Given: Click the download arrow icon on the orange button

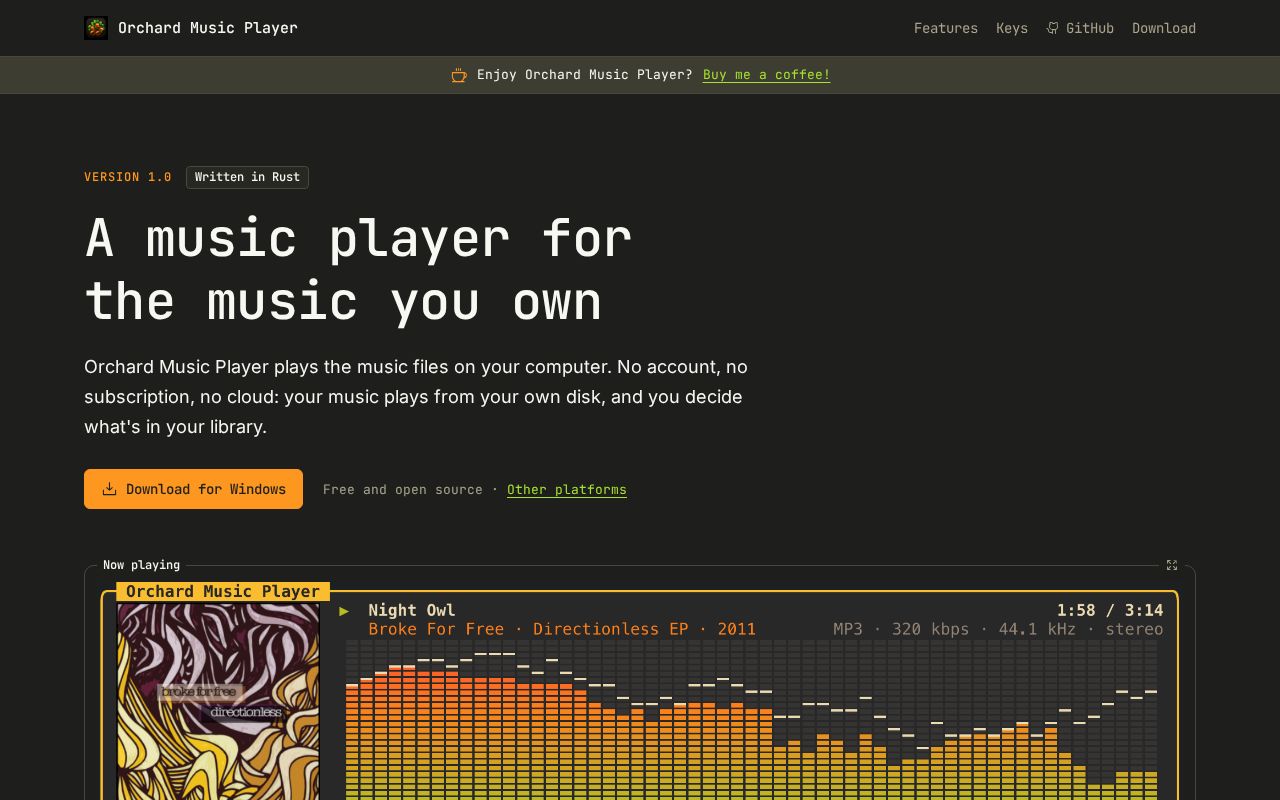Looking at the screenshot, I should click(x=110, y=489).
